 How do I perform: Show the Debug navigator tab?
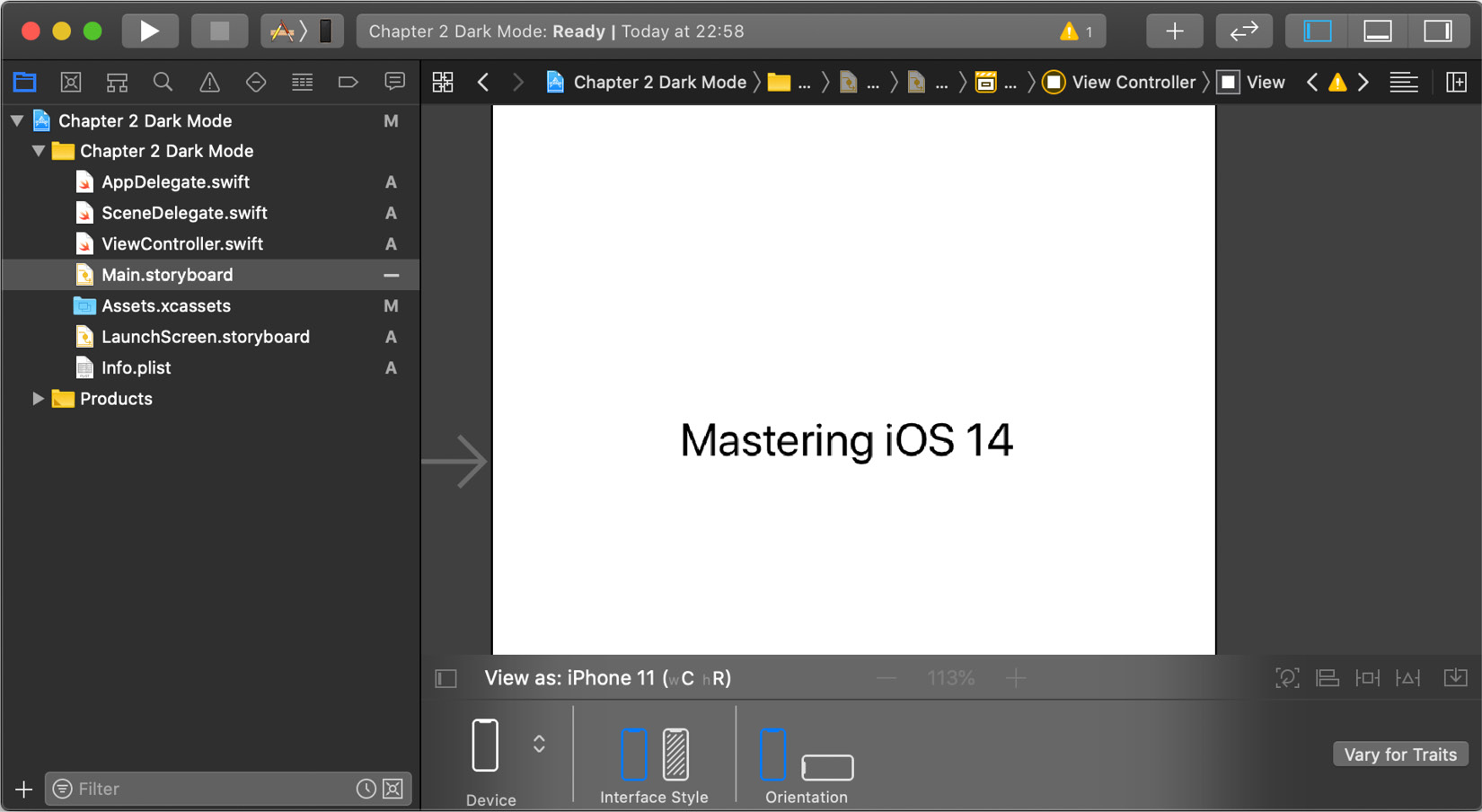click(303, 83)
